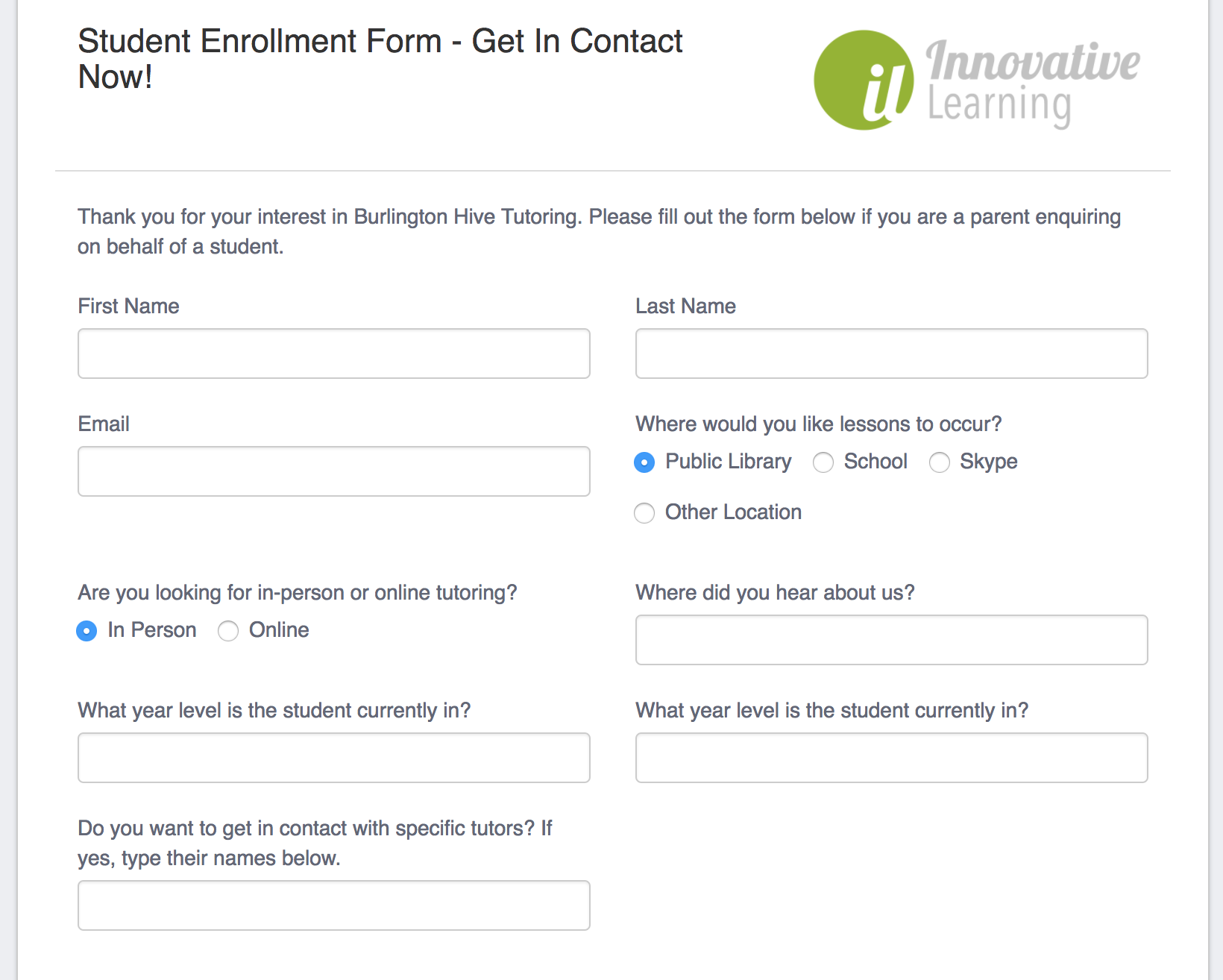1223x980 pixels.
Task: Click the Other Location label text
Action: (x=733, y=512)
